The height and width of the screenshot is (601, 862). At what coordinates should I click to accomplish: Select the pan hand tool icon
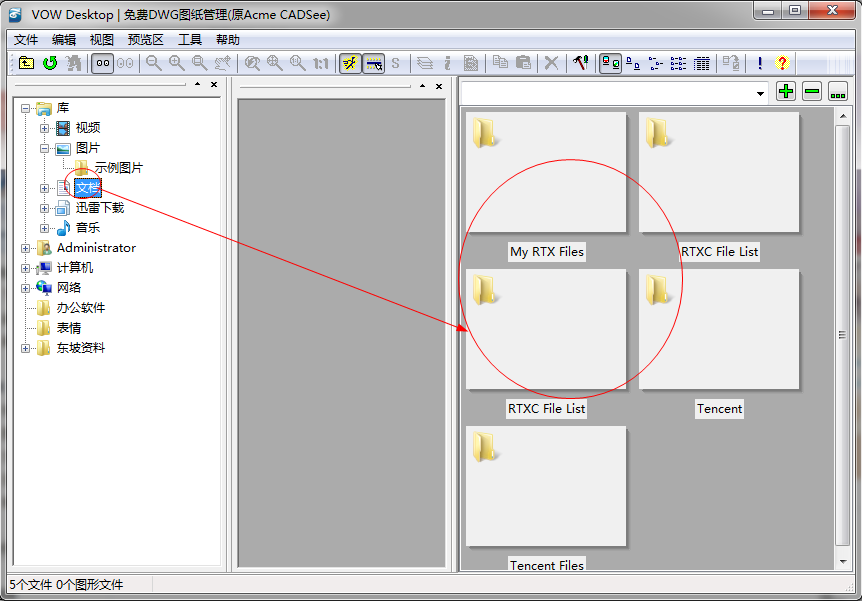(223, 63)
